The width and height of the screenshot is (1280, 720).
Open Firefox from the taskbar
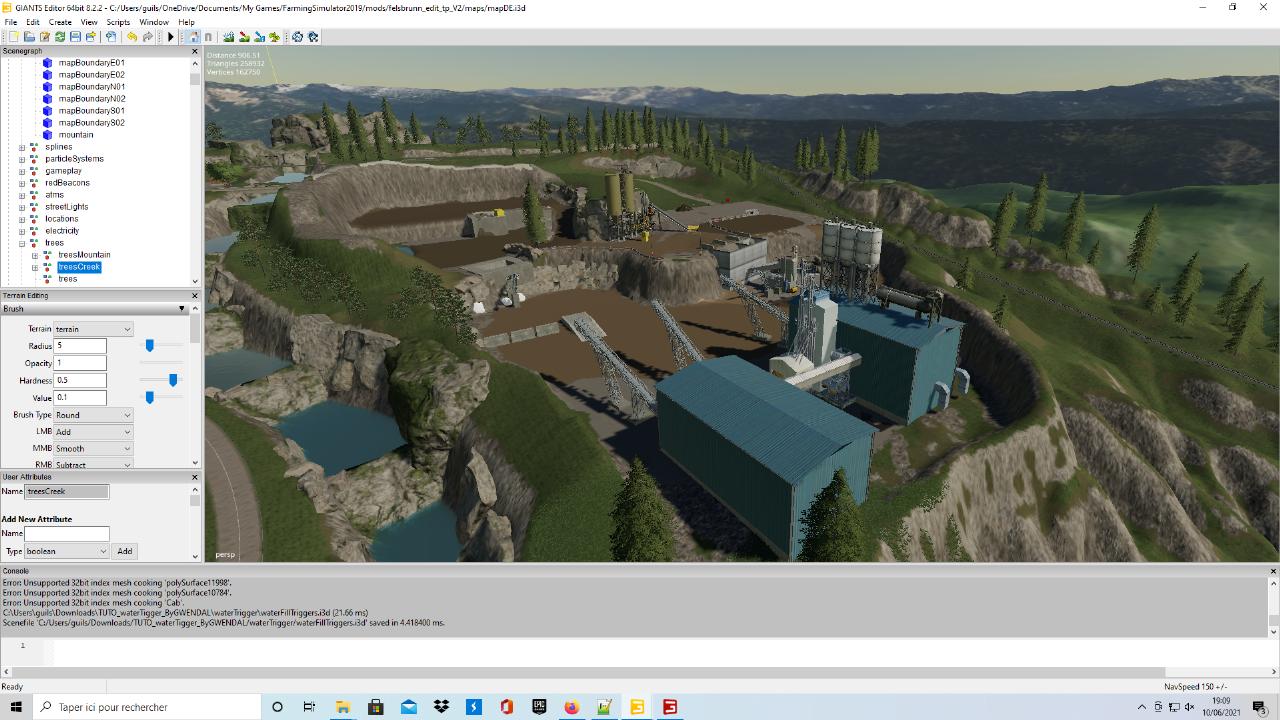click(x=572, y=707)
